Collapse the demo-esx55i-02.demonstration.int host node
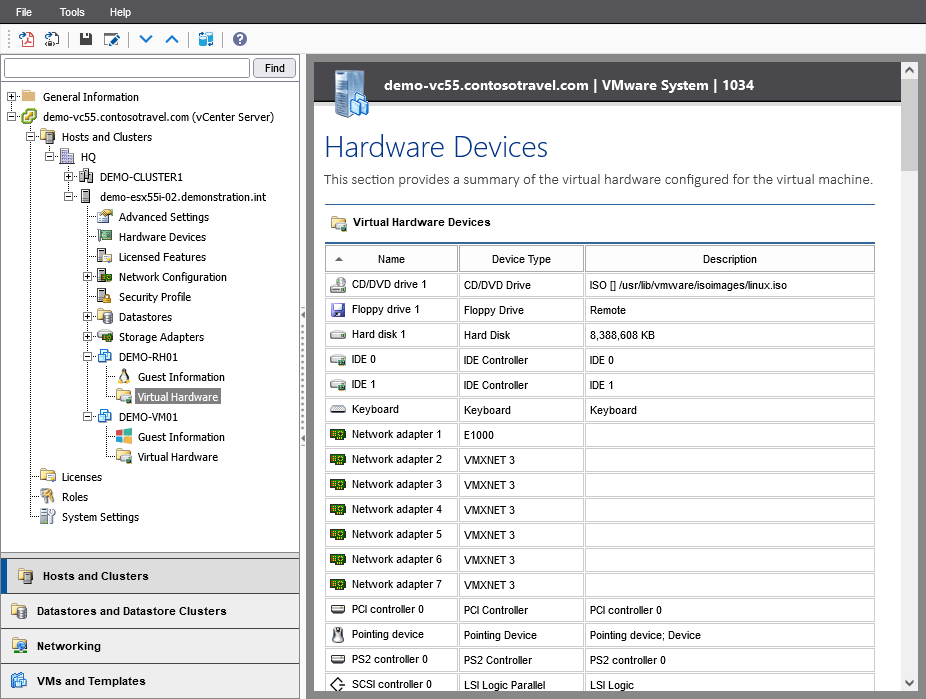 click(69, 196)
